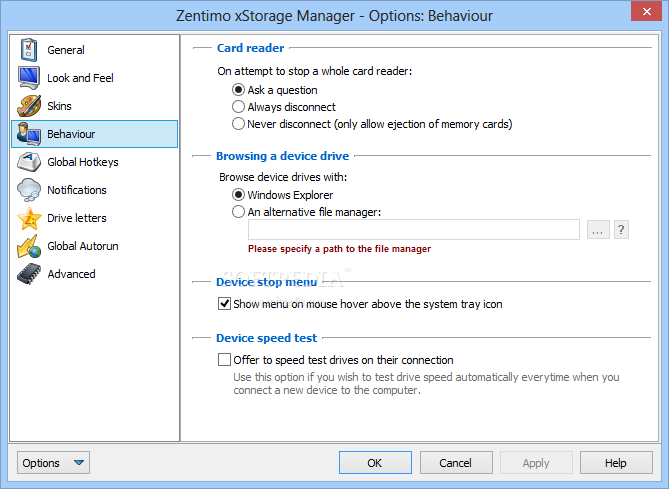
Task: Click the Card reader section heading
Action: tap(250, 48)
